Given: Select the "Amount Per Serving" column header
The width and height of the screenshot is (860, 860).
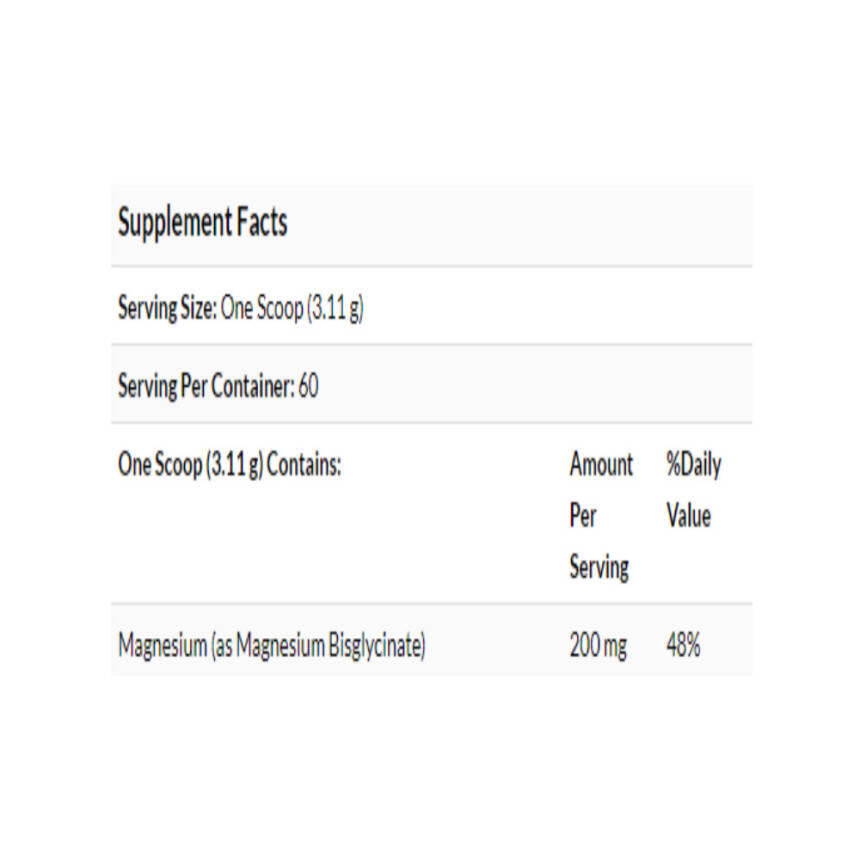Looking at the screenshot, I should click(600, 516).
